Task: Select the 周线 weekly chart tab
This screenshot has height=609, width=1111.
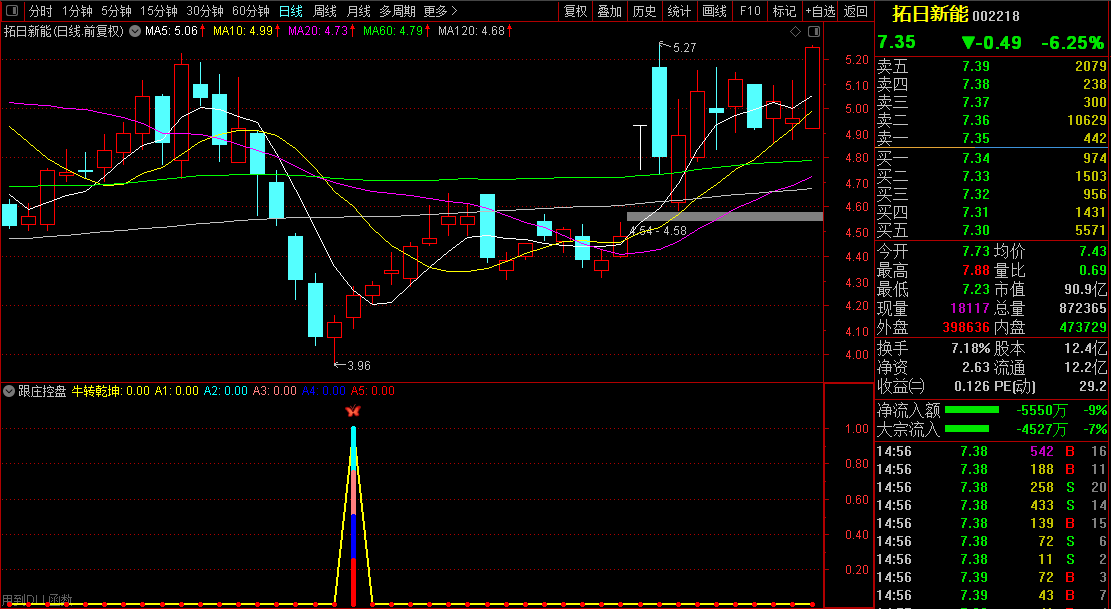Action: pos(324,11)
